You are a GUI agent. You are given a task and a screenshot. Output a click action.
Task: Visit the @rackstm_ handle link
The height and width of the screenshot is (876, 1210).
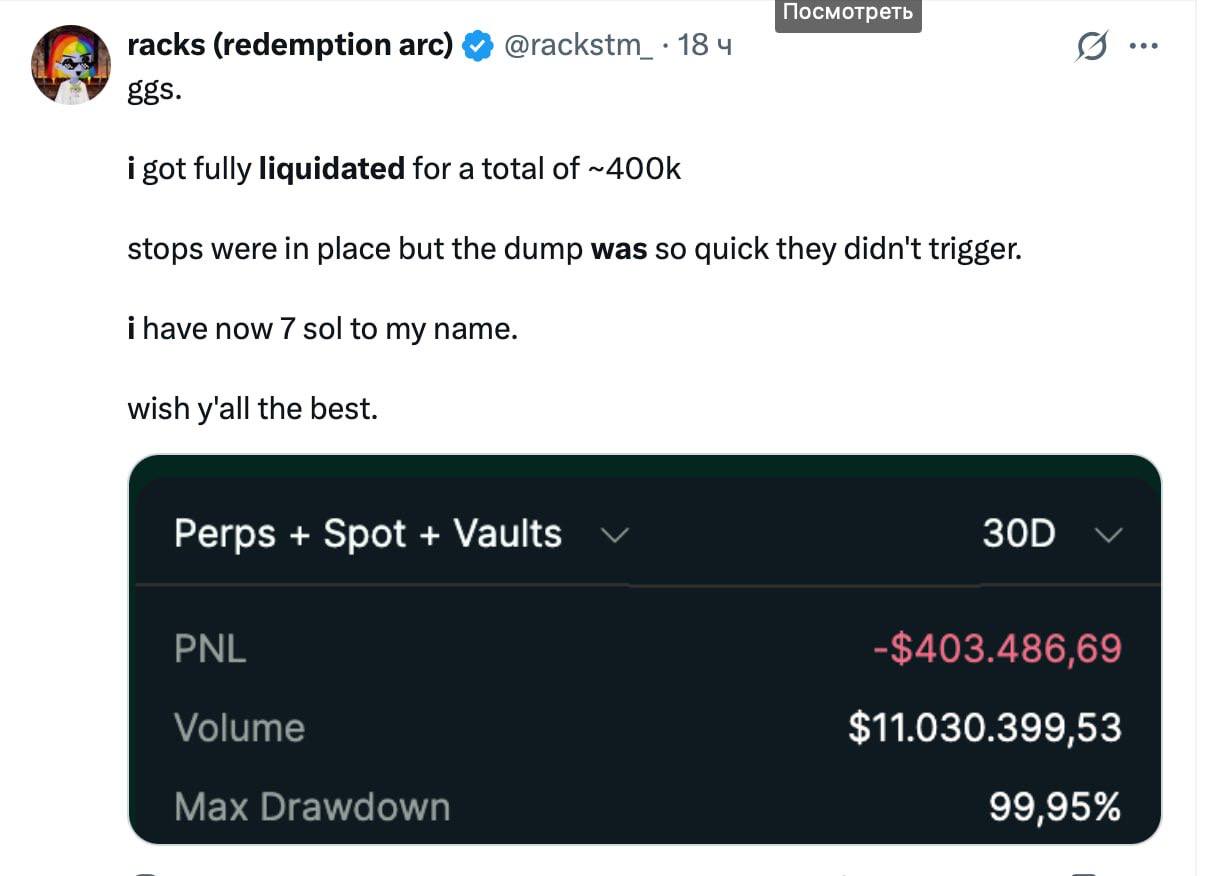[579, 45]
